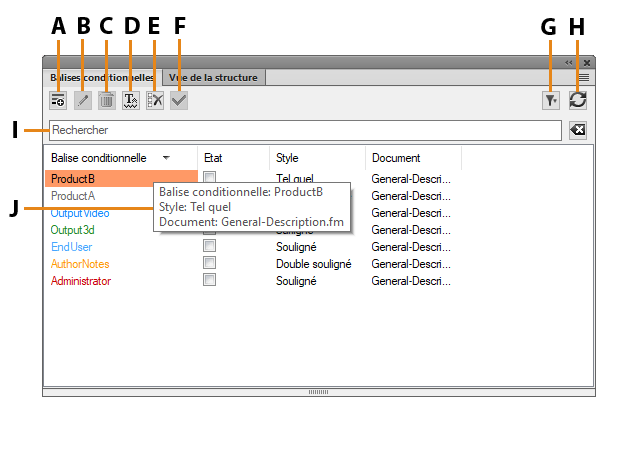
Task: Click the sort arrow on Balise conditionnelle column
Action: [x=165, y=158]
